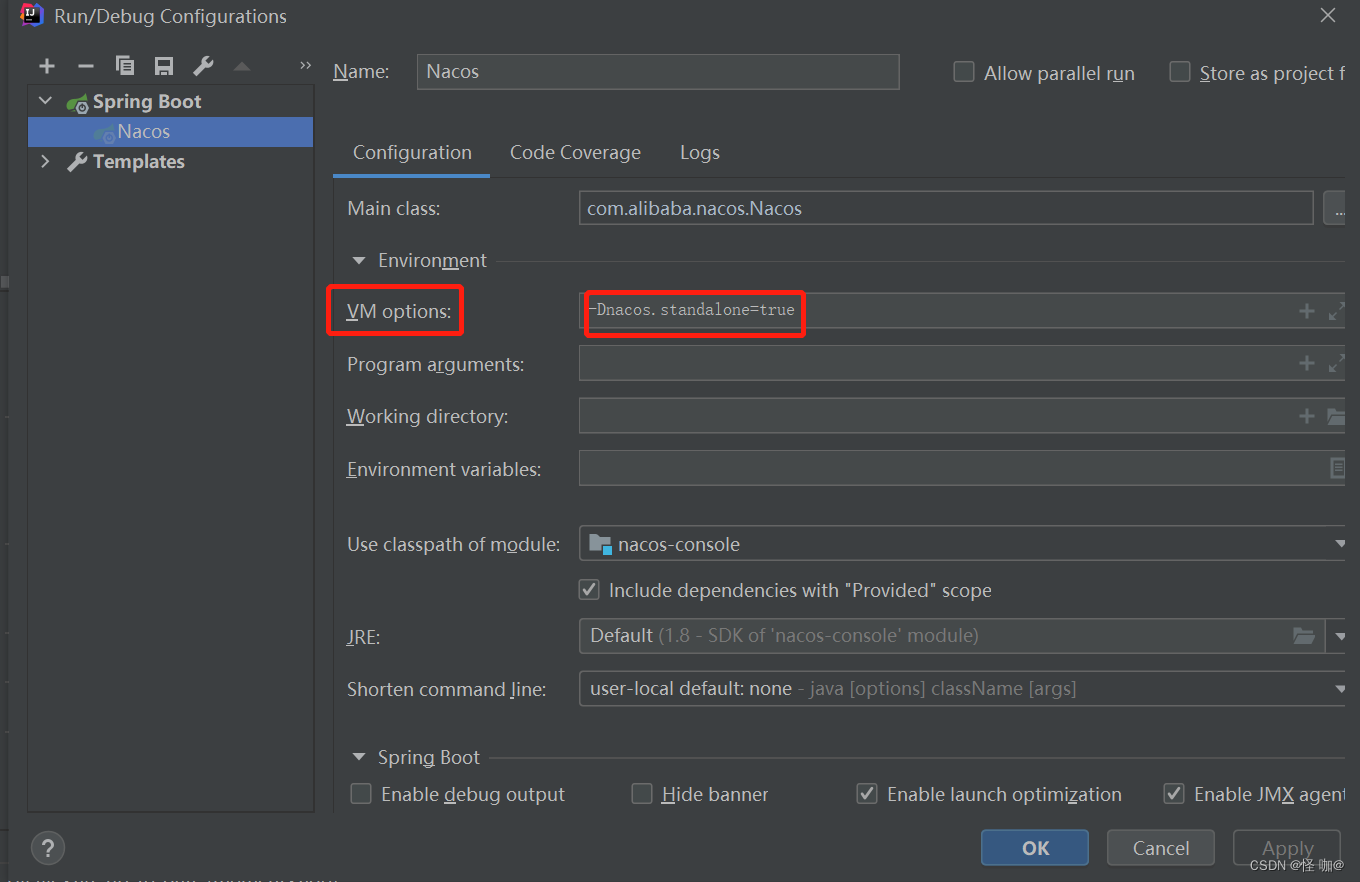Open Shorten command line dropdown

pos(1339,688)
